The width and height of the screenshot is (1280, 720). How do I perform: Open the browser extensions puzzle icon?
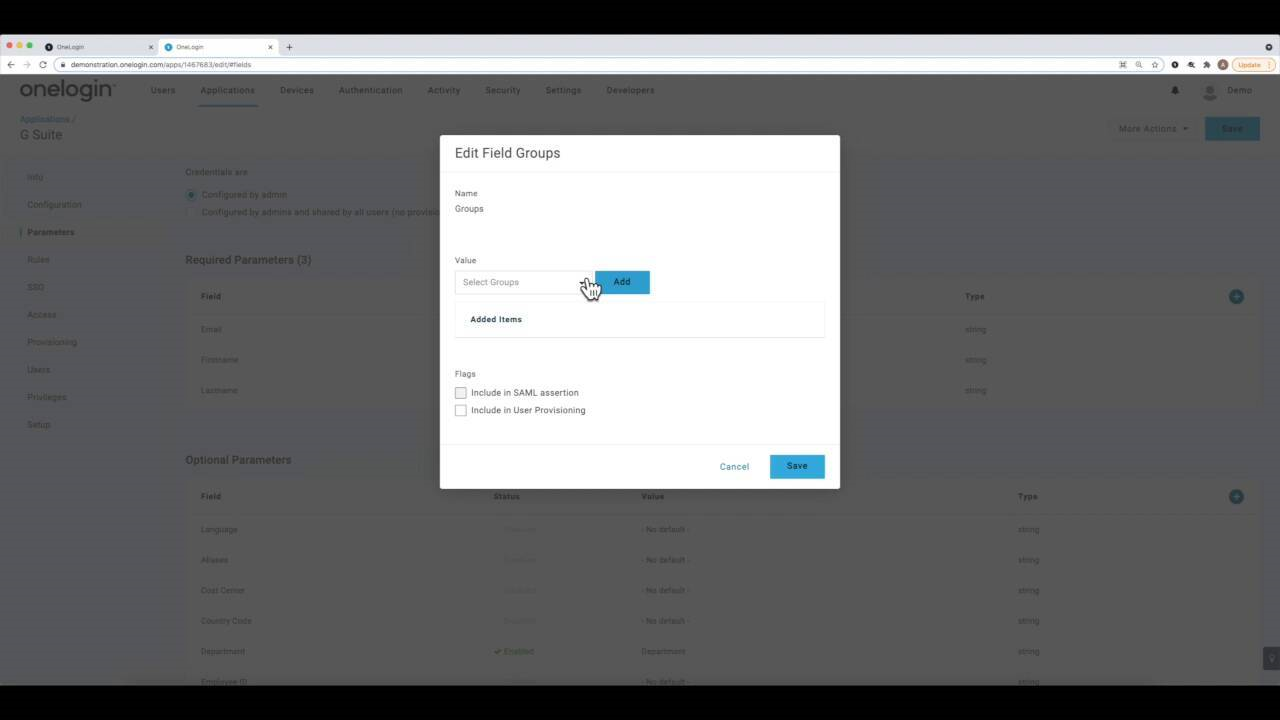click(x=1207, y=64)
